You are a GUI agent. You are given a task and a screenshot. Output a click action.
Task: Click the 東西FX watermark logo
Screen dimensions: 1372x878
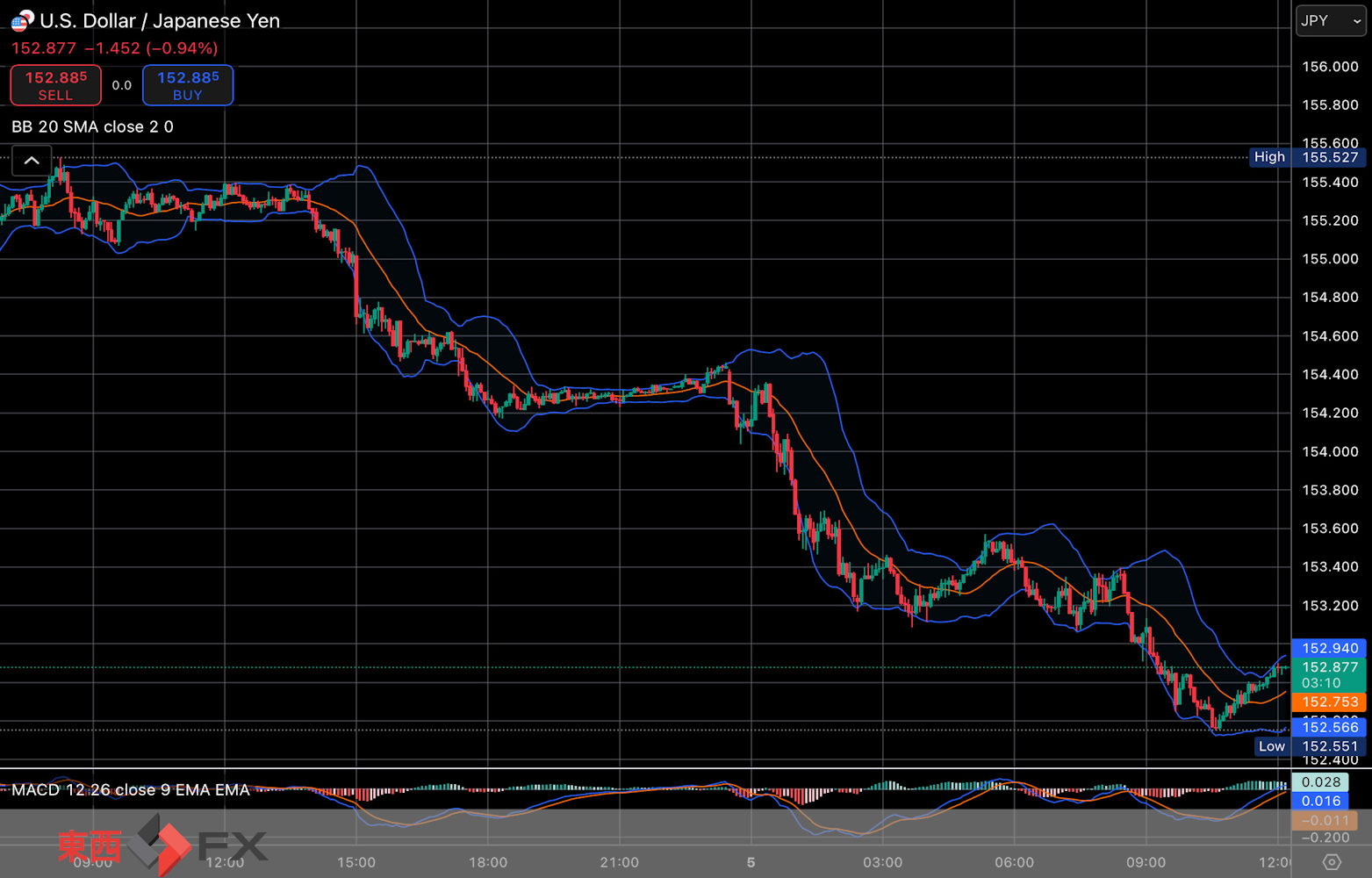(162, 846)
